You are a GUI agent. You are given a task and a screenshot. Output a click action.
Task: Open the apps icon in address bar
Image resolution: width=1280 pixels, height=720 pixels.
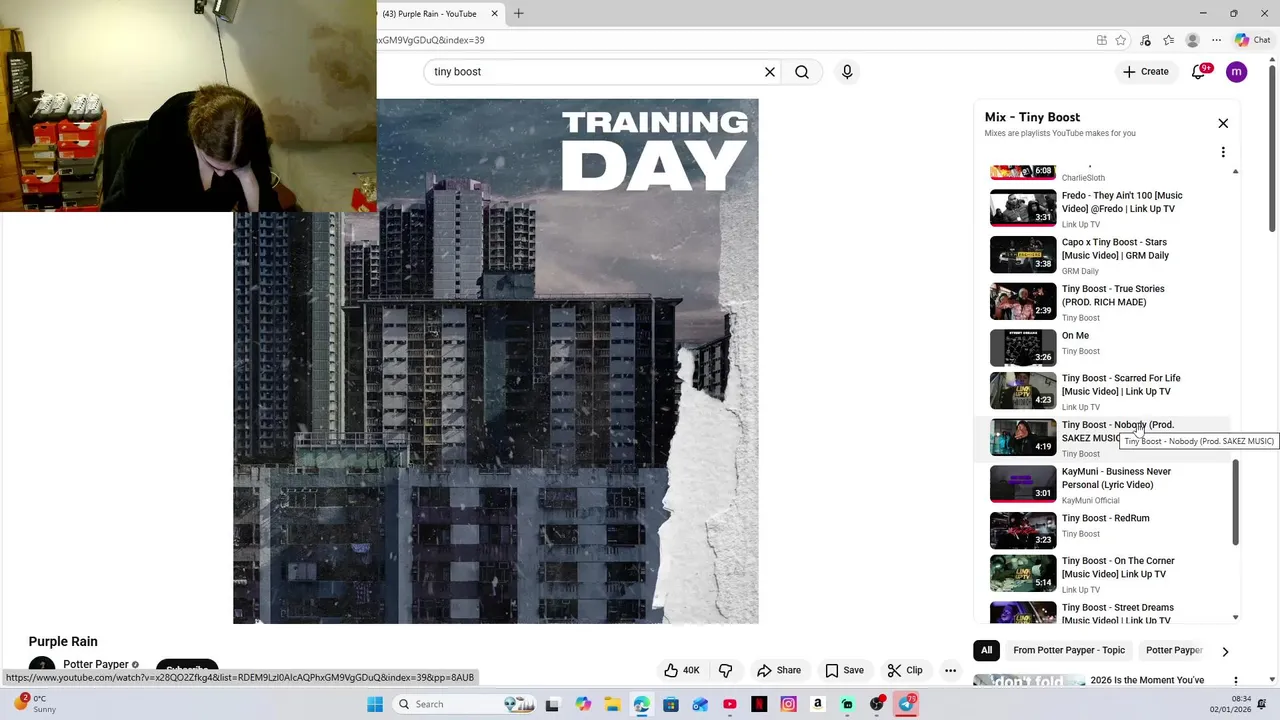tap(1101, 40)
